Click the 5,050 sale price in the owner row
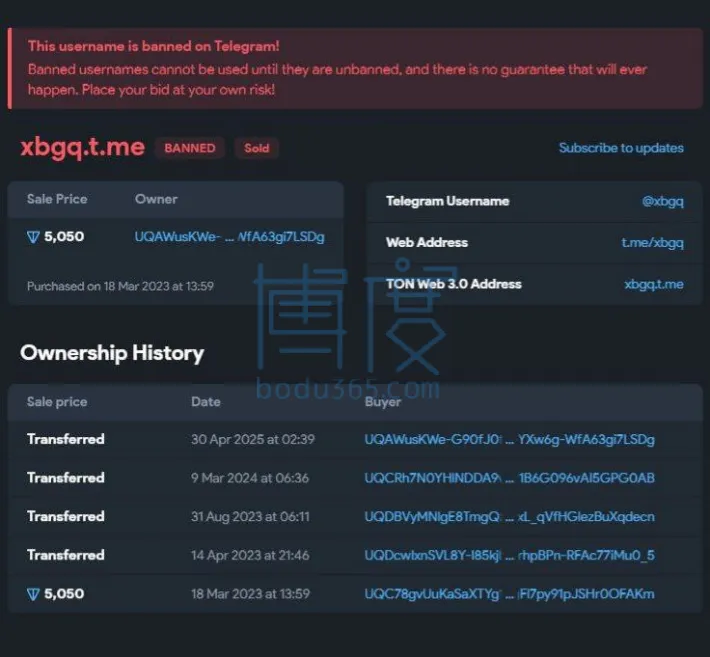This screenshot has height=657, width=710. click(64, 237)
